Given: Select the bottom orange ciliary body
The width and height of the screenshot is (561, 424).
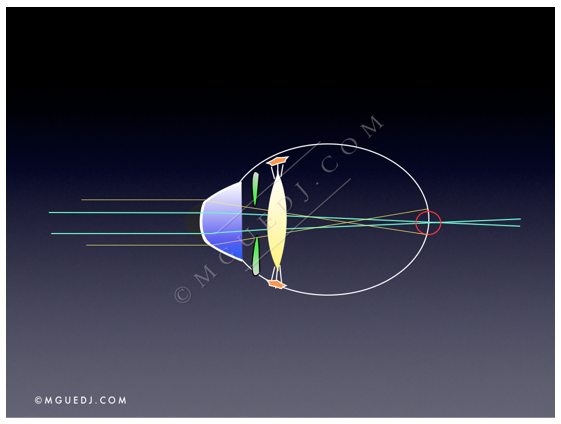Looking at the screenshot, I should [278, 284].
